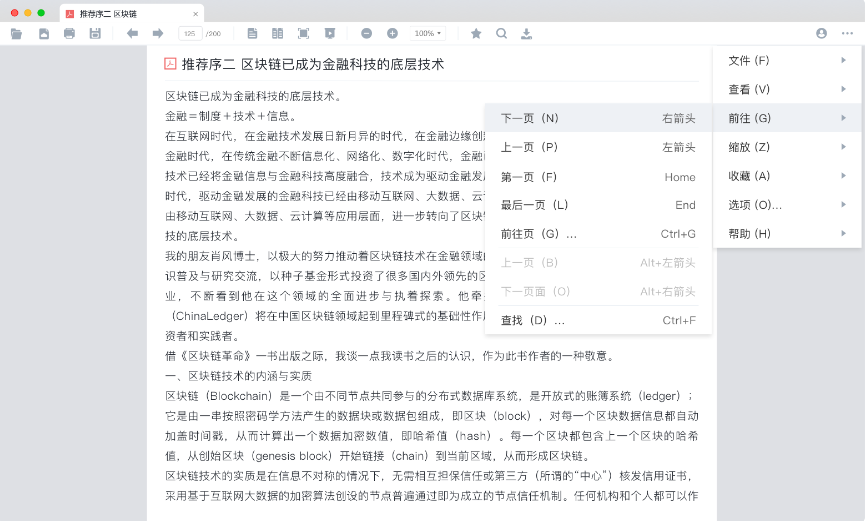Click the print icon

(70, 34)
